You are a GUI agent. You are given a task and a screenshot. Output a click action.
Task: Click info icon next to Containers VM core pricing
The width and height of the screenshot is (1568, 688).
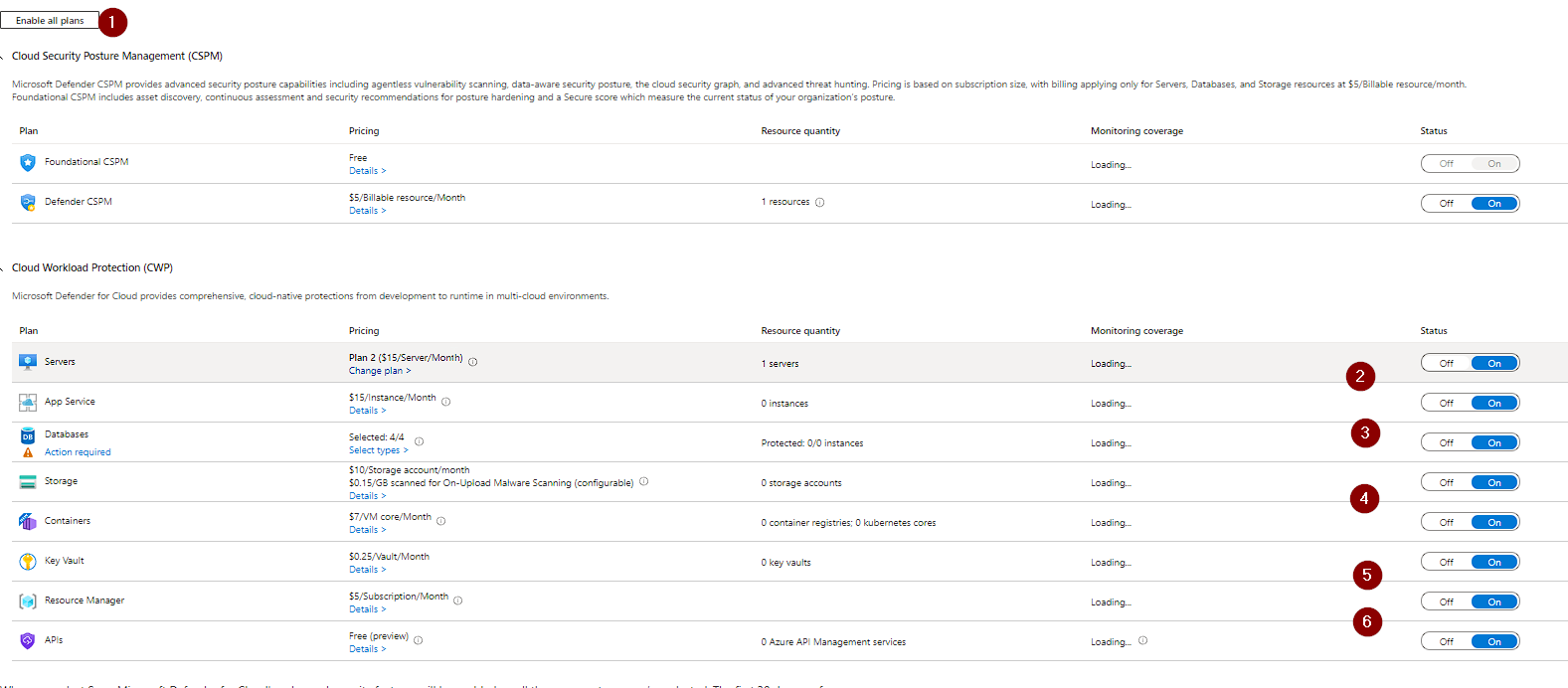tap(441, 521)
